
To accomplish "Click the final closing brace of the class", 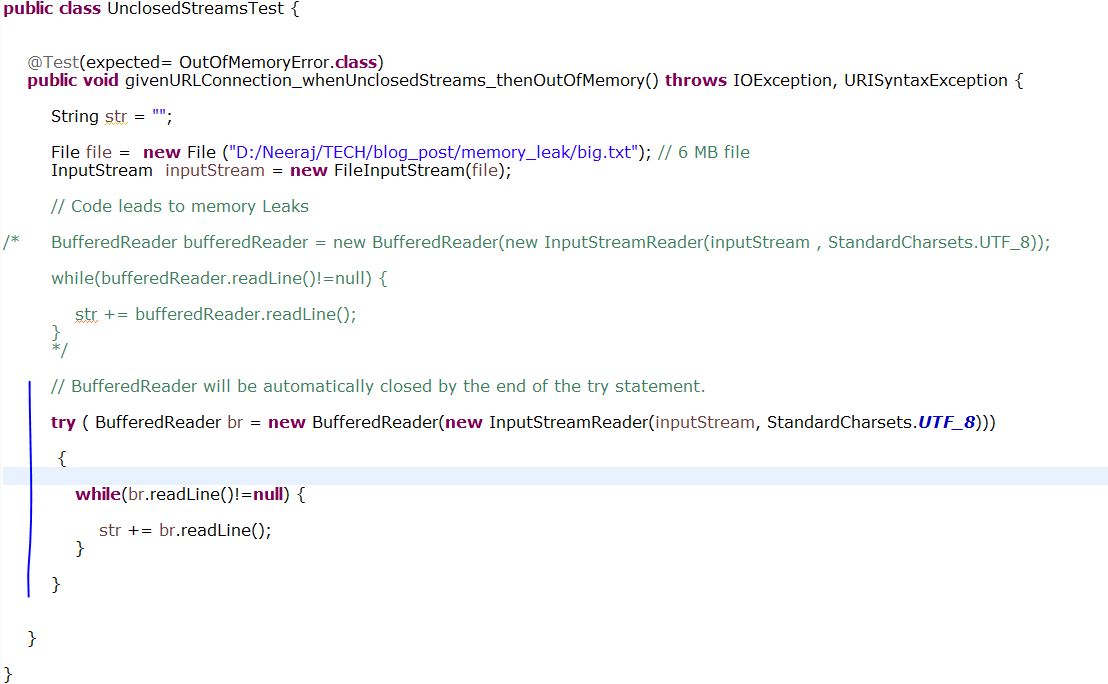I will (9, 674).
